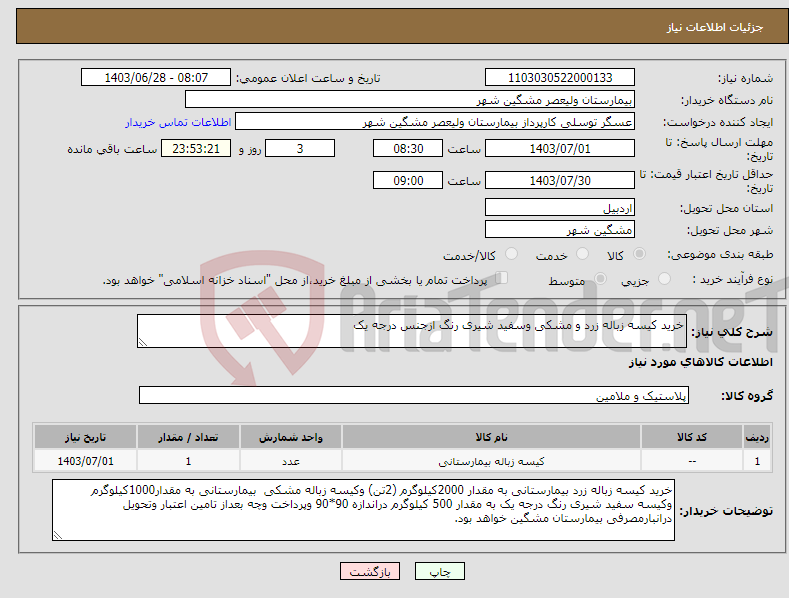Click the resize handle of description textarea
789x598 pixels.
143,342
